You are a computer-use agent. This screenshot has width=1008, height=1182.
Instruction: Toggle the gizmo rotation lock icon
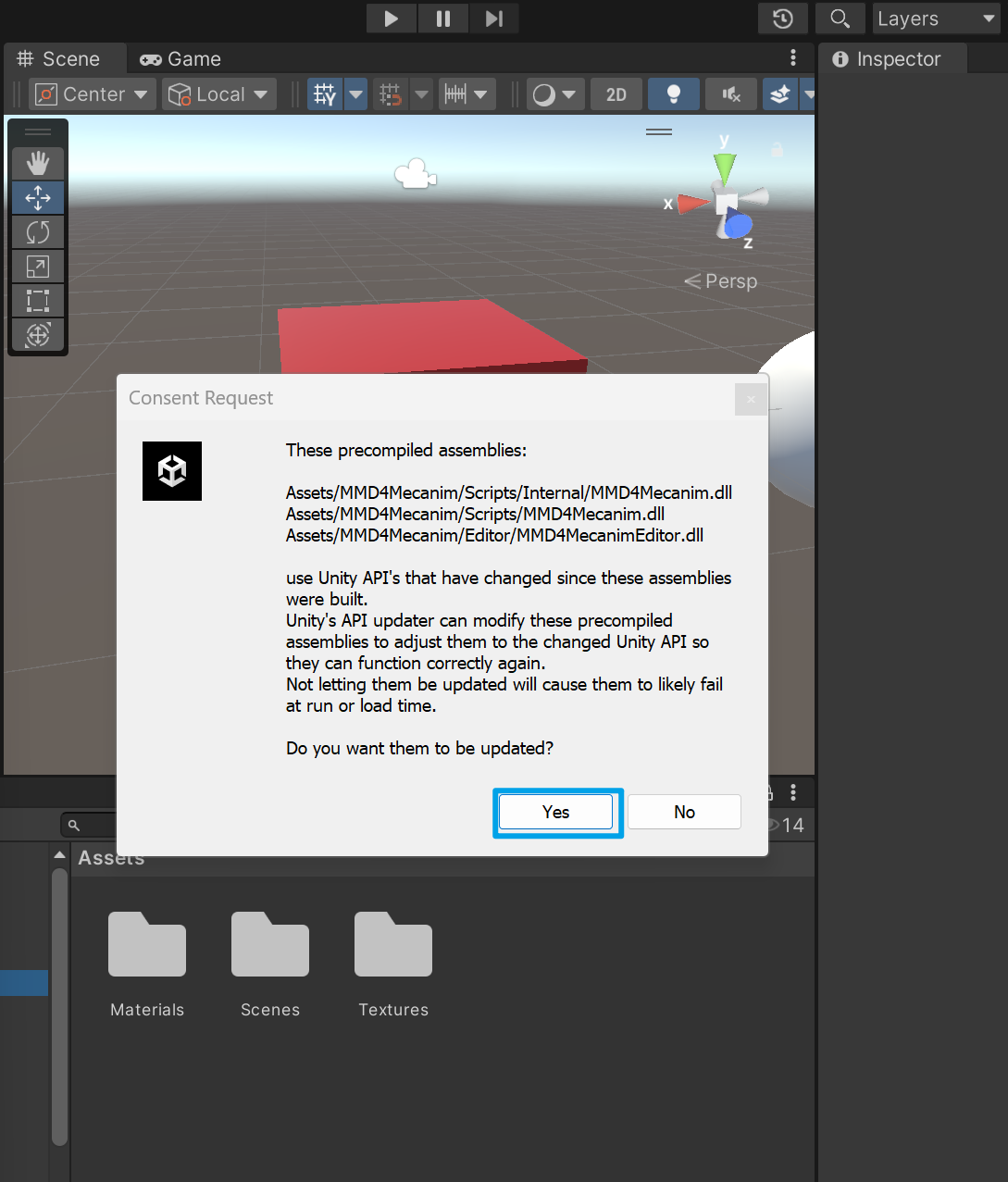[x=778, y=149]
